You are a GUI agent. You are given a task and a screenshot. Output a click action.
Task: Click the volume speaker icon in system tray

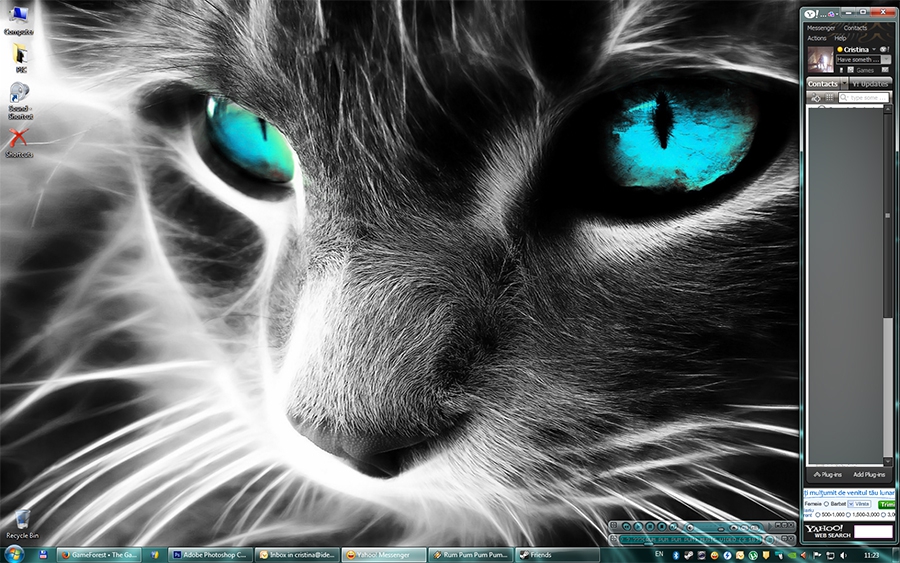(x=843, y=556)
